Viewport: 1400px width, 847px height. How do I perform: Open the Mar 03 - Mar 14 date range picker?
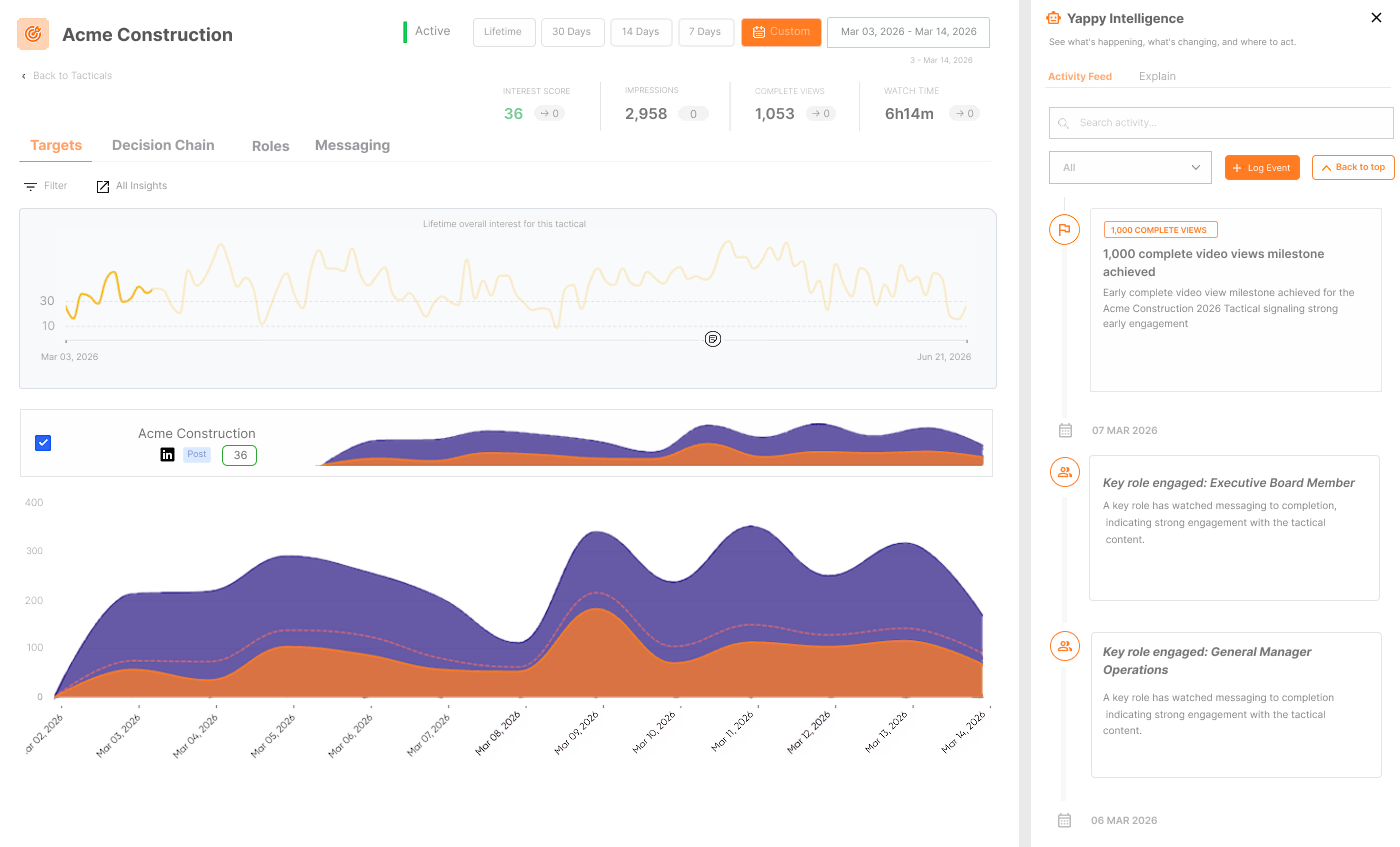(x=908, y=32)
